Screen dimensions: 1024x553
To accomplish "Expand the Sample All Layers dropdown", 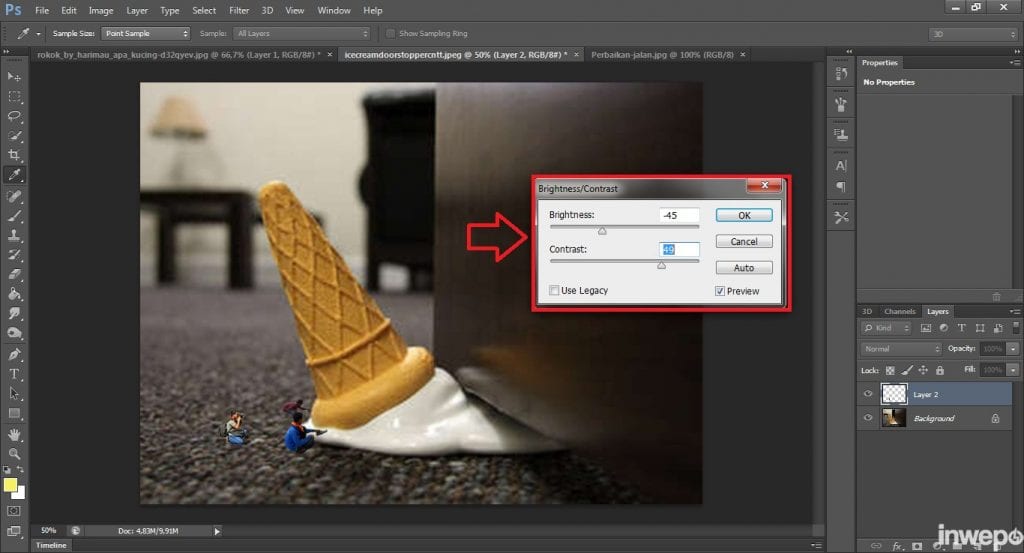I will tap(300, 33).
